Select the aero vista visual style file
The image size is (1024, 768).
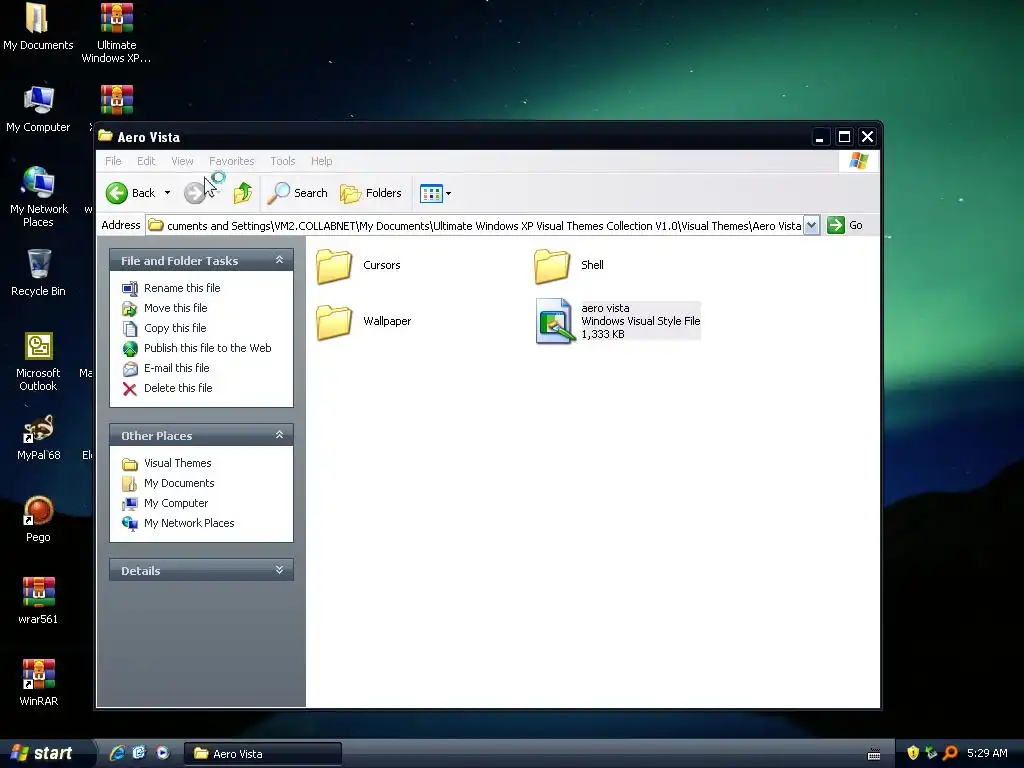[x=618, y=321]
